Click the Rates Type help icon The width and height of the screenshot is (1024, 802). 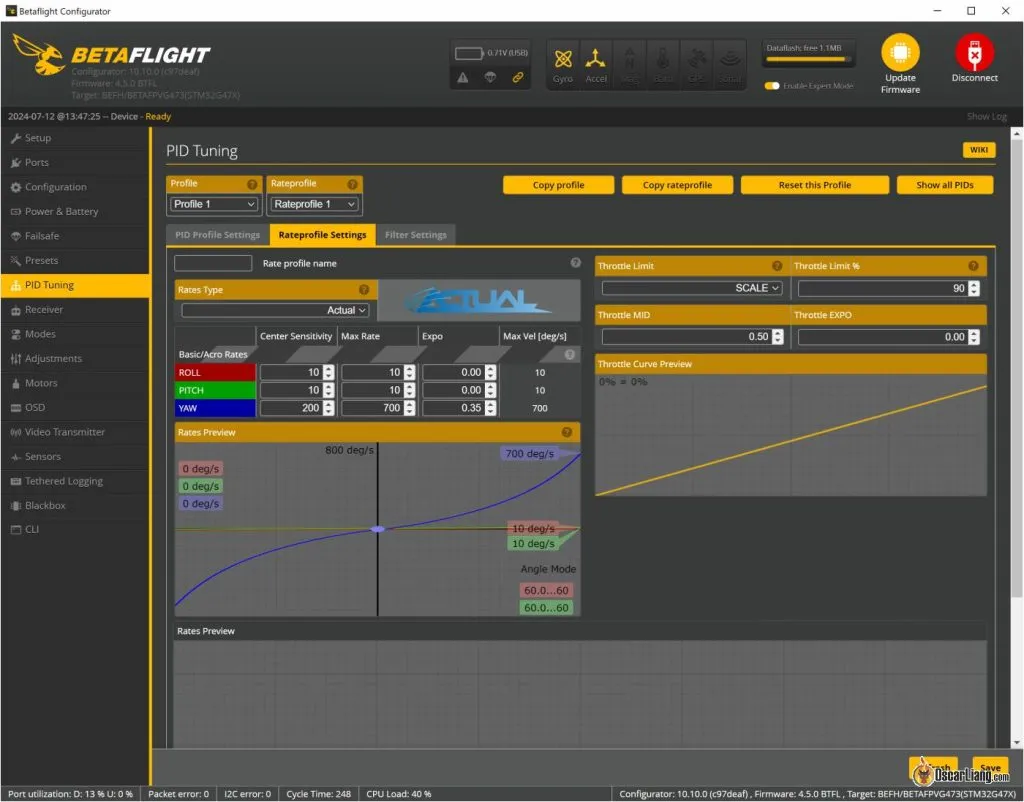pos(364,289)
